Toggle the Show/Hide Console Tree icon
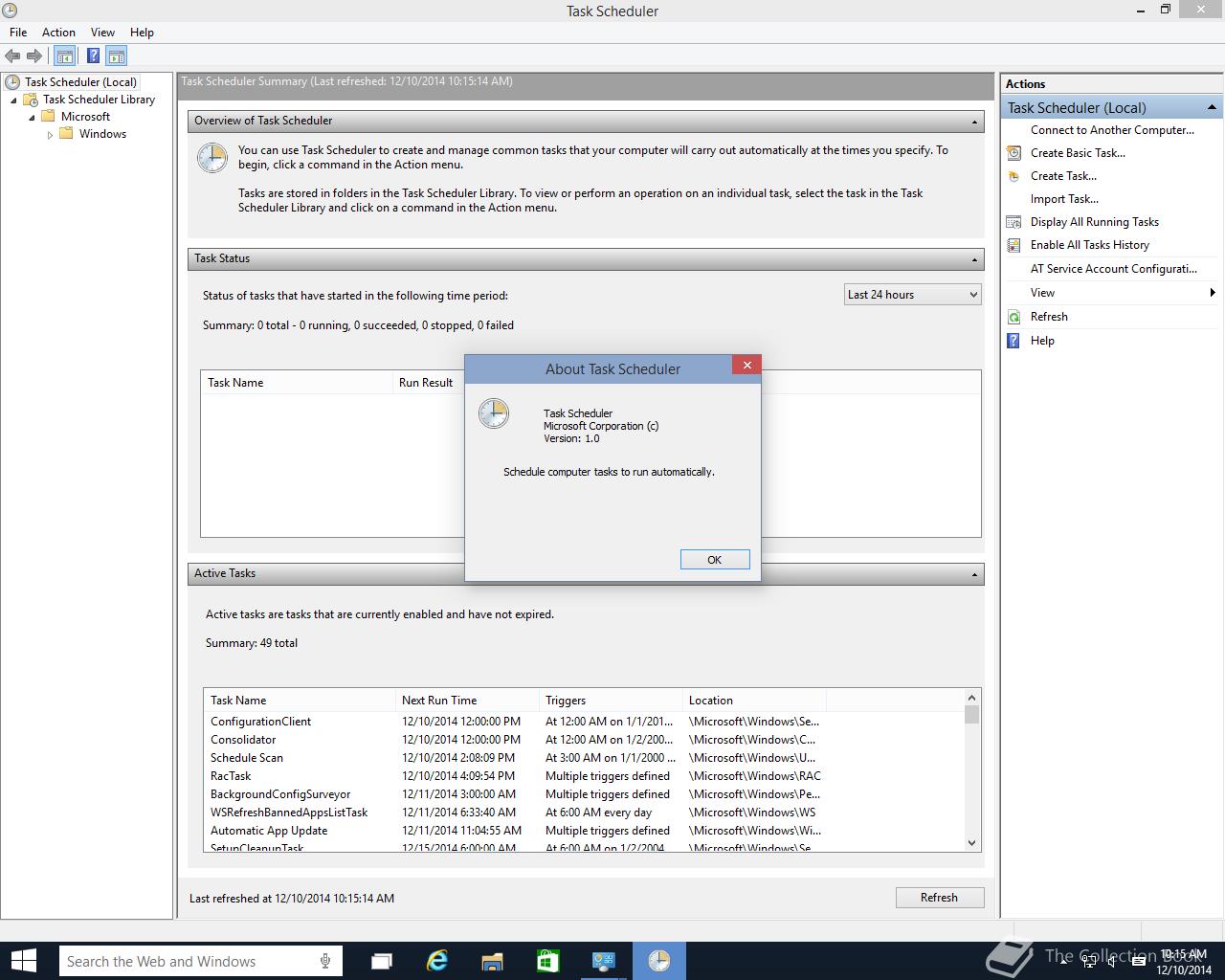Screen dimensions: 1225x980 coord(64,56)
